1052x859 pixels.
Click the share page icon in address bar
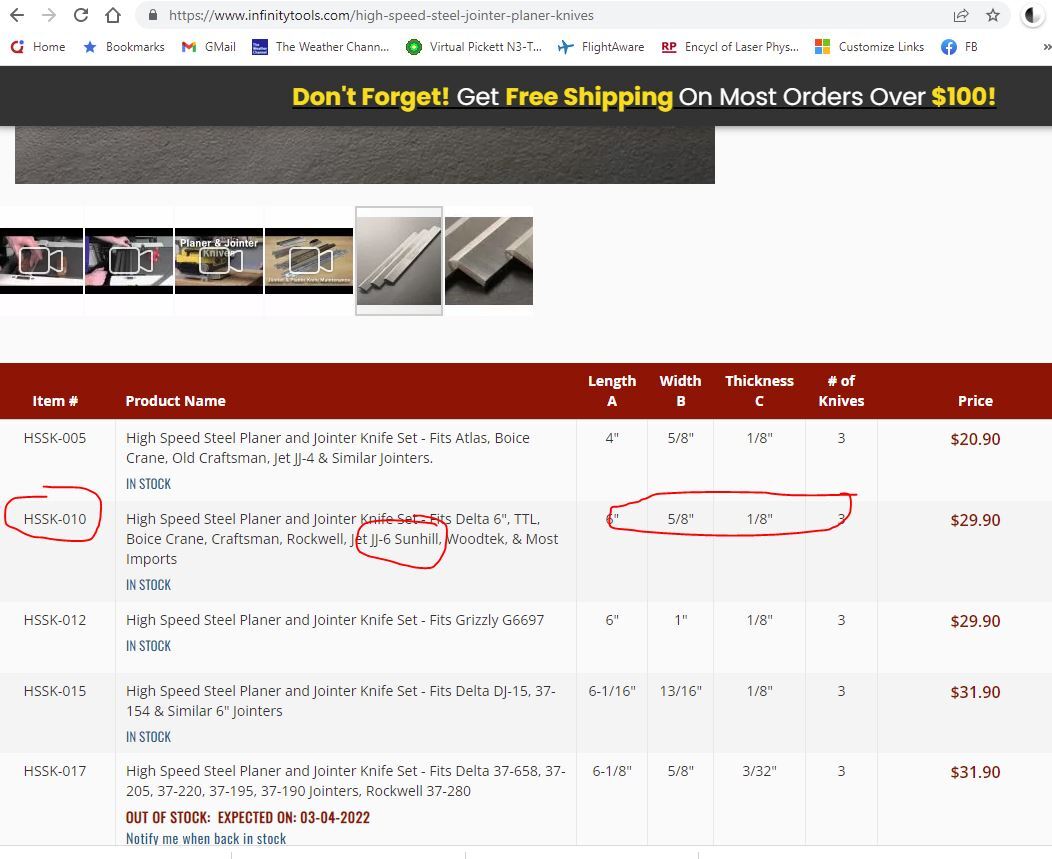[961, 15]
